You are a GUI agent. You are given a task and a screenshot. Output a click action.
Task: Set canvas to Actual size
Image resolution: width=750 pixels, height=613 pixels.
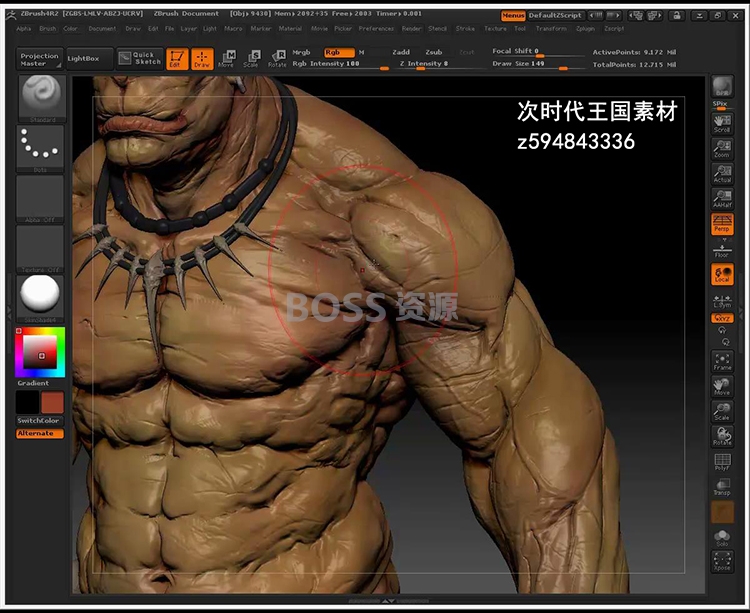click(722, 174)
